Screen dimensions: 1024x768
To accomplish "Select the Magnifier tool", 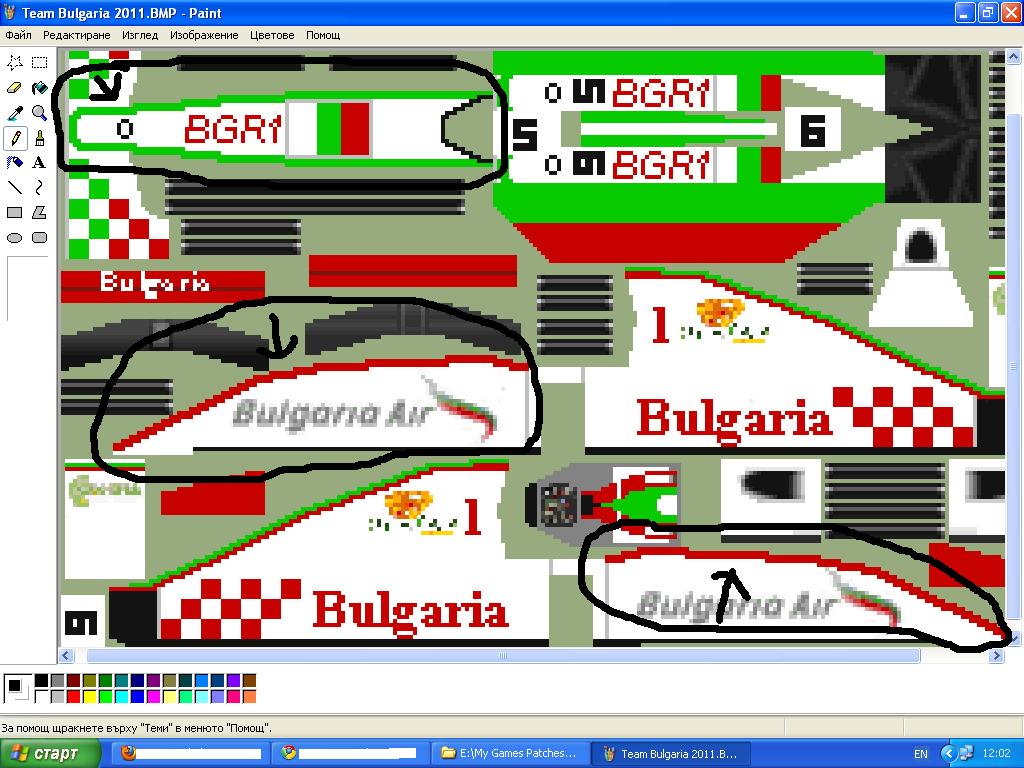I will pos(39,113).
